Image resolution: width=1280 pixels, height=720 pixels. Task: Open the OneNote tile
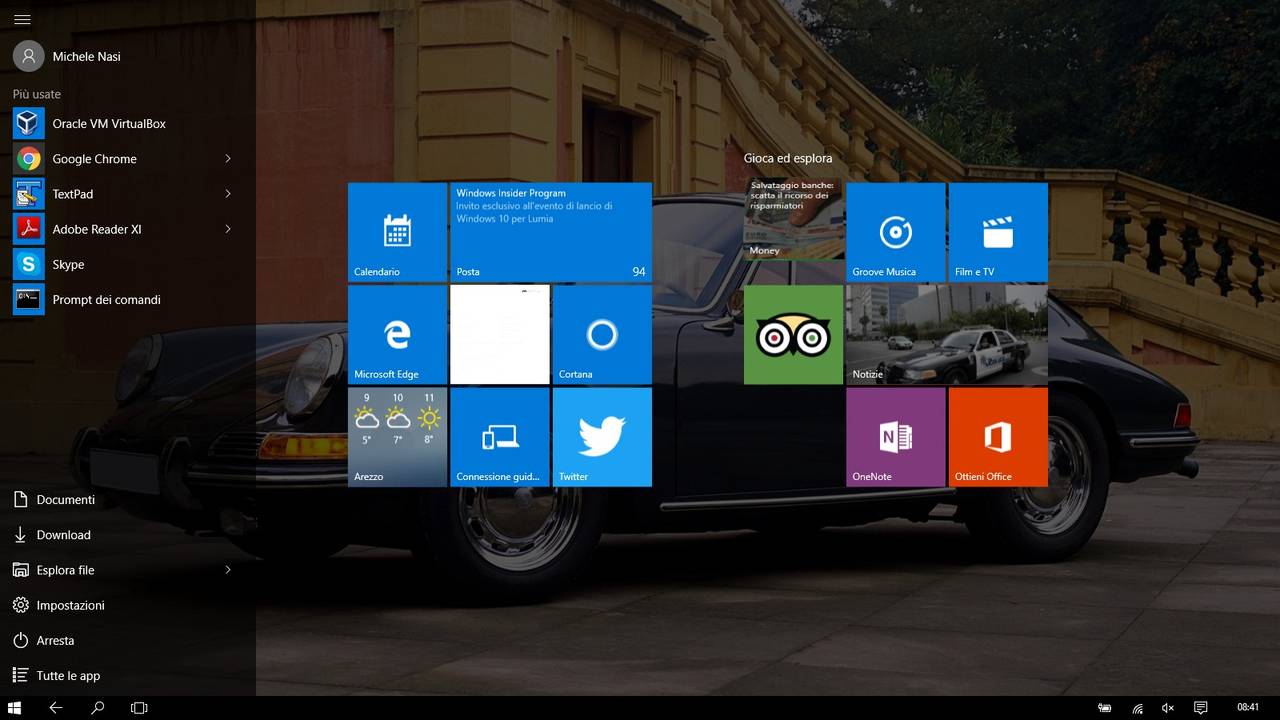pyautogui.click(x=896, y=437)
